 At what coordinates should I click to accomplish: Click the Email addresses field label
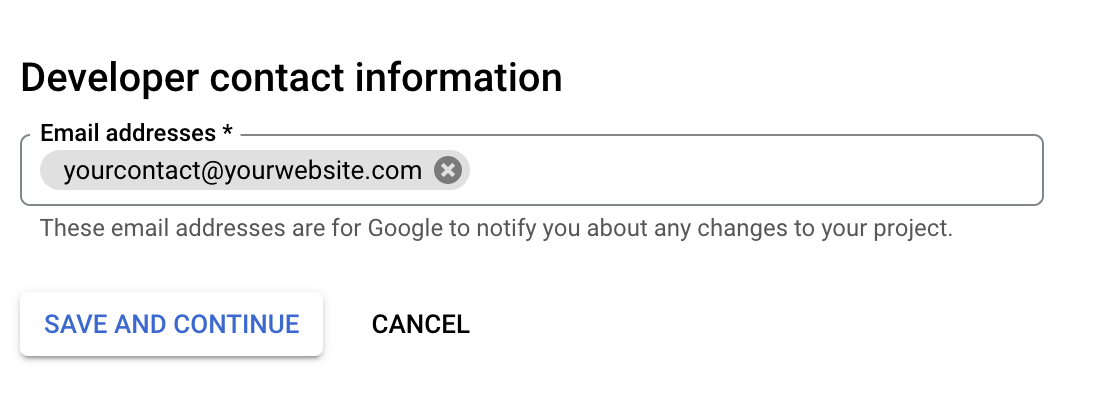coord(136,133)
